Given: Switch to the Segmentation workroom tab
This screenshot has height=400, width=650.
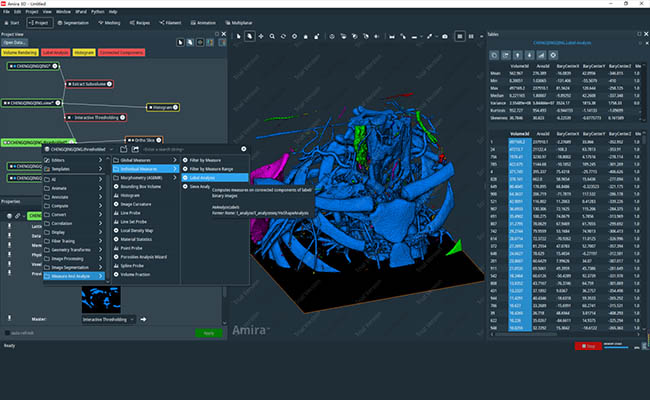Looking at the screenshot, I should 73,23.
